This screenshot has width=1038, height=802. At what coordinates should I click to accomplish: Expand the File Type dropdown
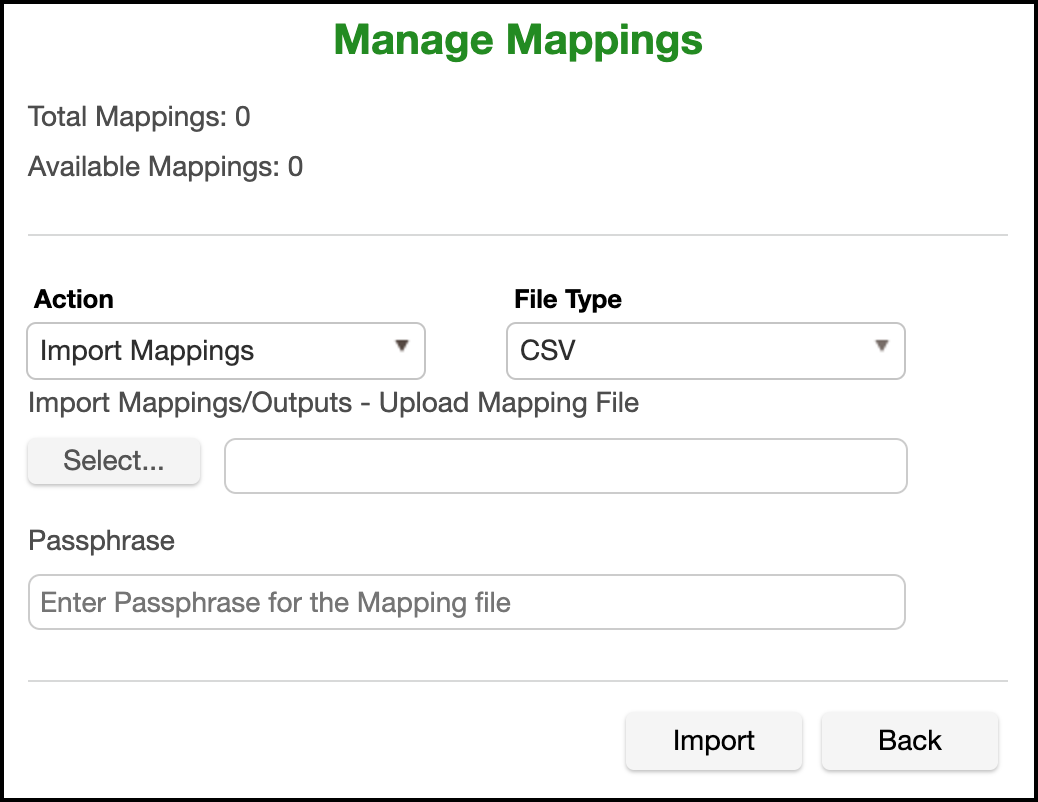[x=705, y=351]
